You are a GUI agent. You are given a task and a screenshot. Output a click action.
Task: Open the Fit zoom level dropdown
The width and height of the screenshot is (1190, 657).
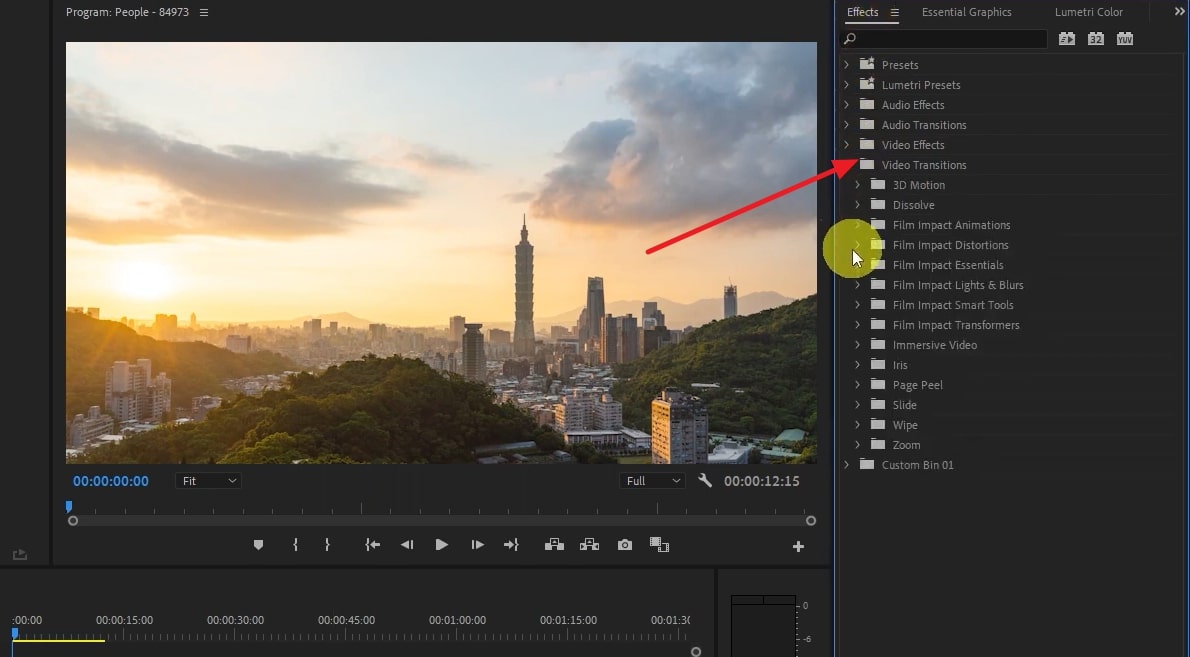(208, 481)
